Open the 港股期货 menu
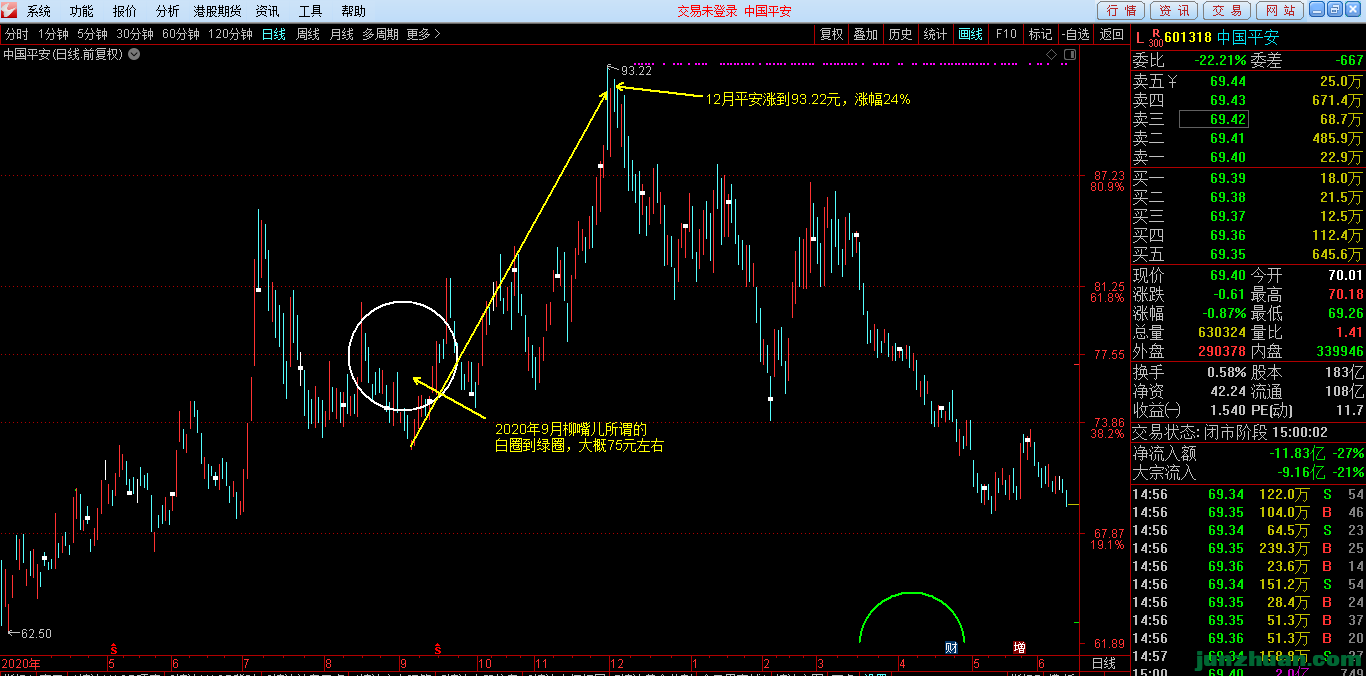 click(x=218, y=11)
